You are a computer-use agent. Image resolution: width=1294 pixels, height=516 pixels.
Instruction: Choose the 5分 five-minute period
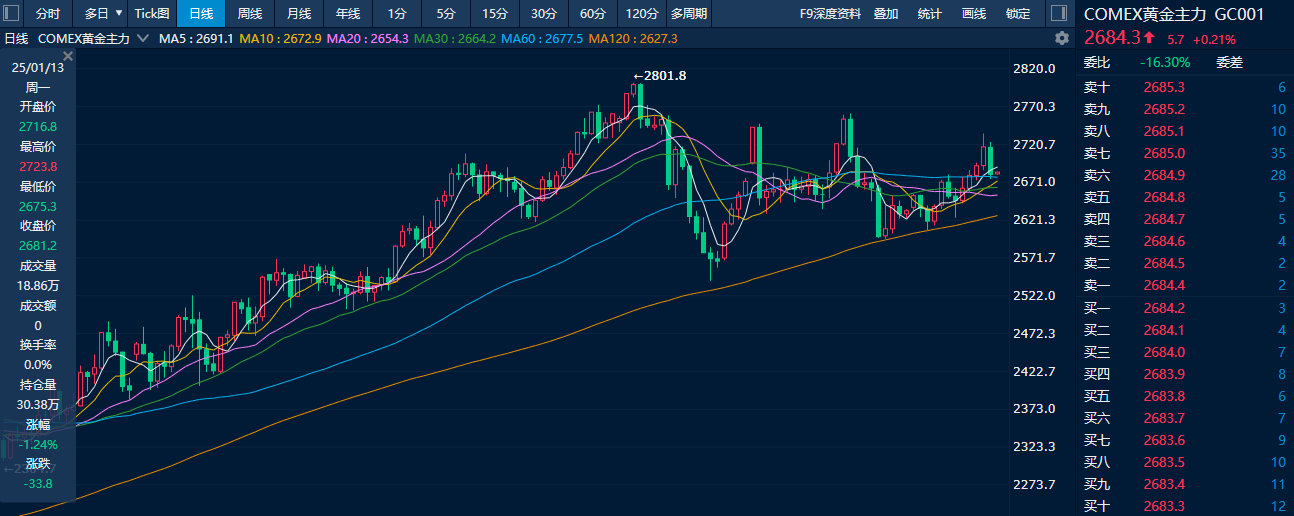coord(446,14)
